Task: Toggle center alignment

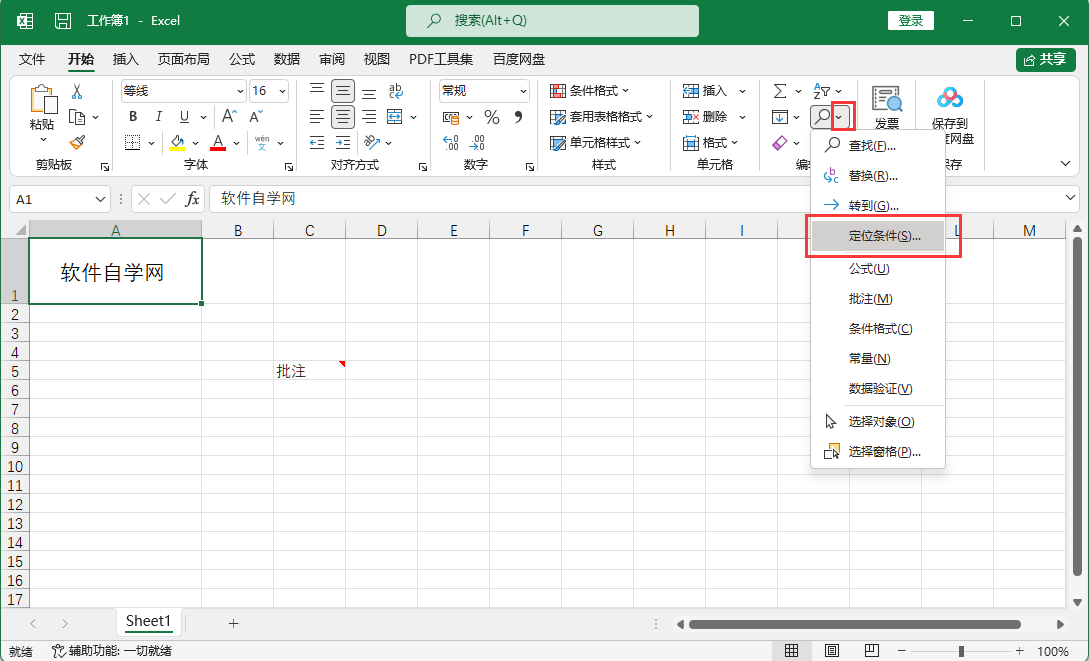Action: [x=341, y=116]
